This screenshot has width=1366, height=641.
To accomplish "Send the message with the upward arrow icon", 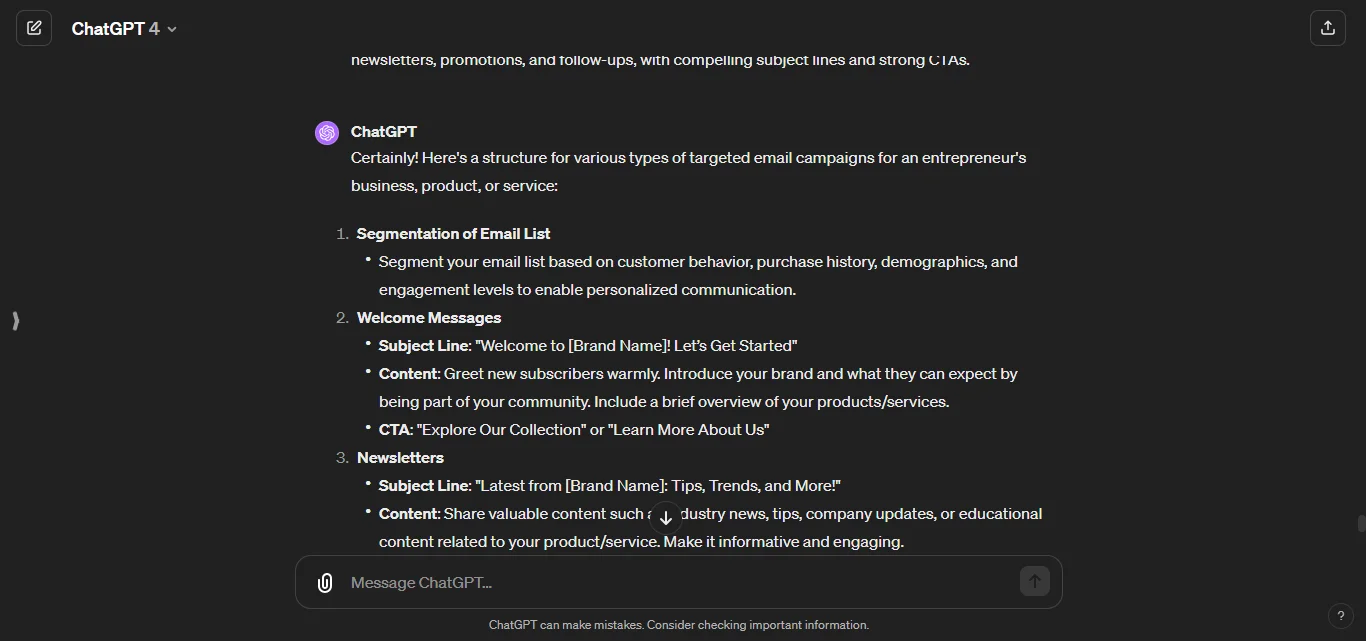I will [1035, 581].
